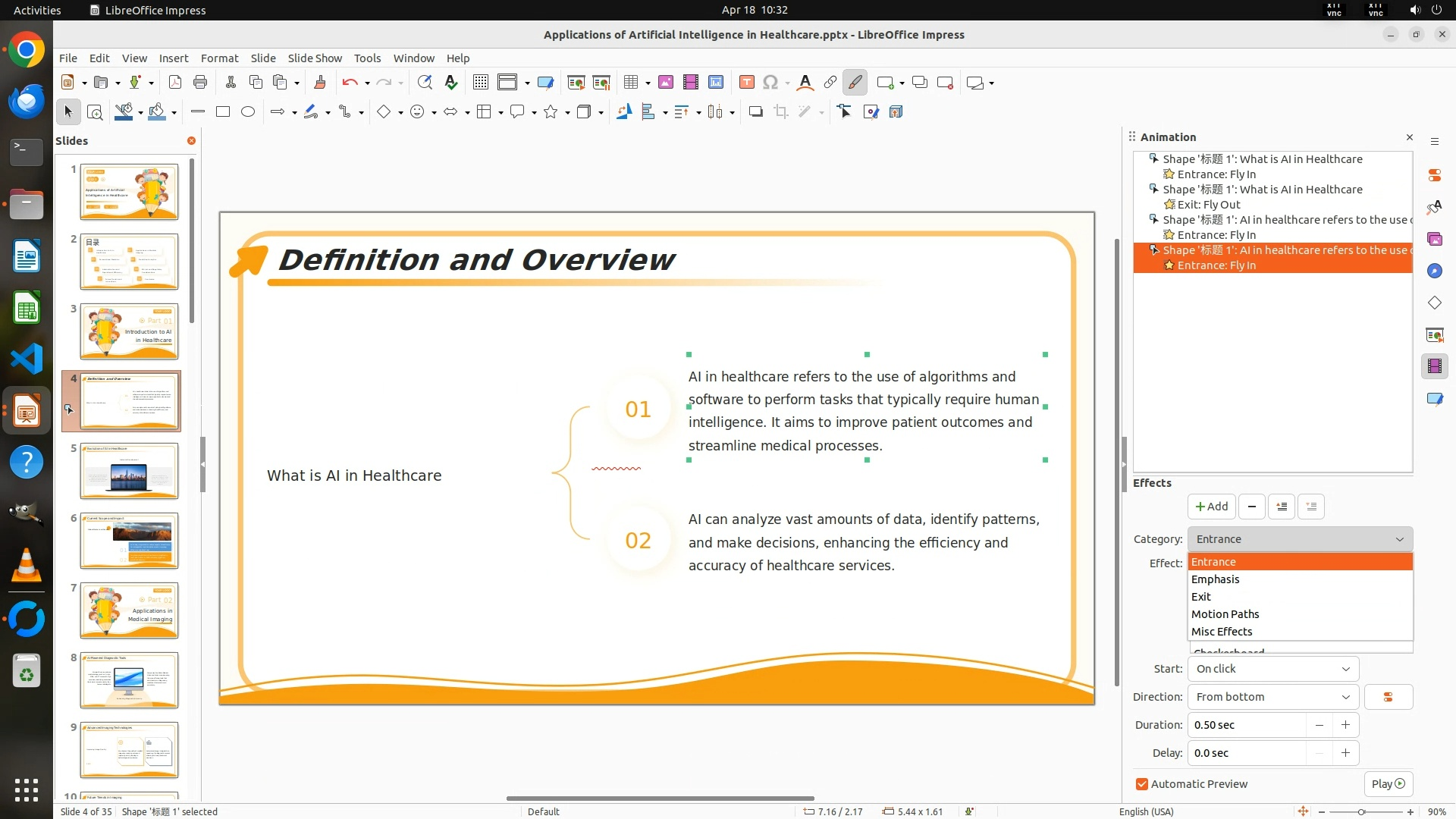Click the Display Grid toolbar icon
Screen dimensions: 1456x819
pos(481,83)
